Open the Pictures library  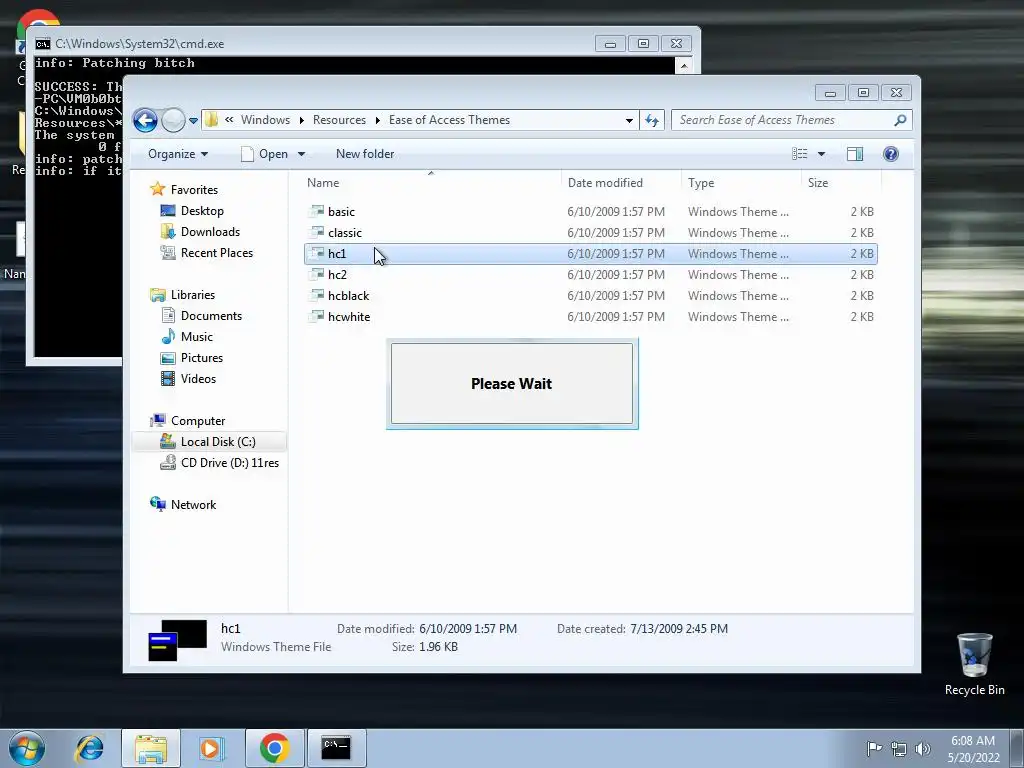[x=202, y=358]
